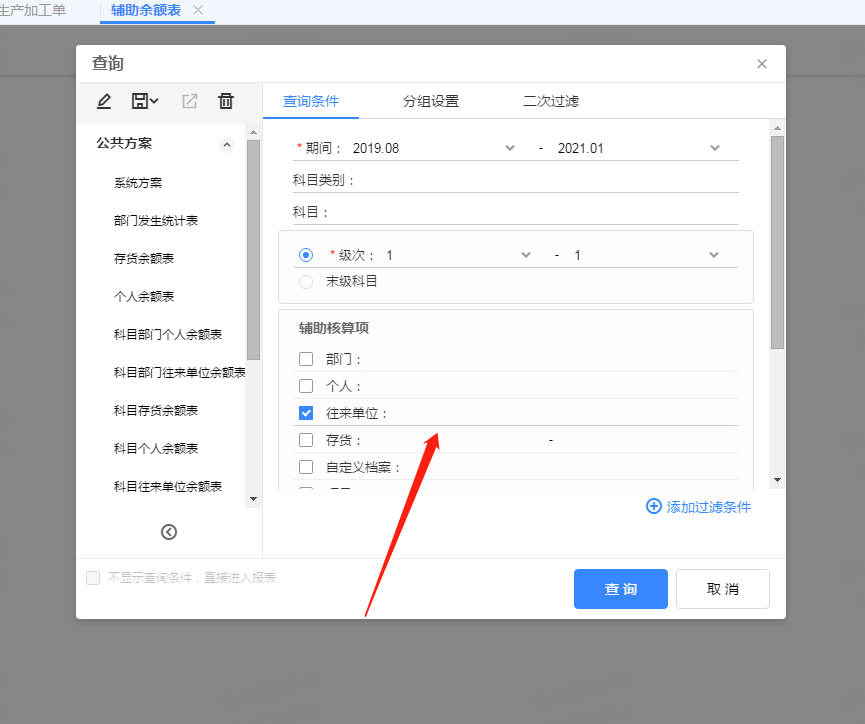Click the 存货 start range field
Screen dimensions: 865x724
tap(454, 440)
